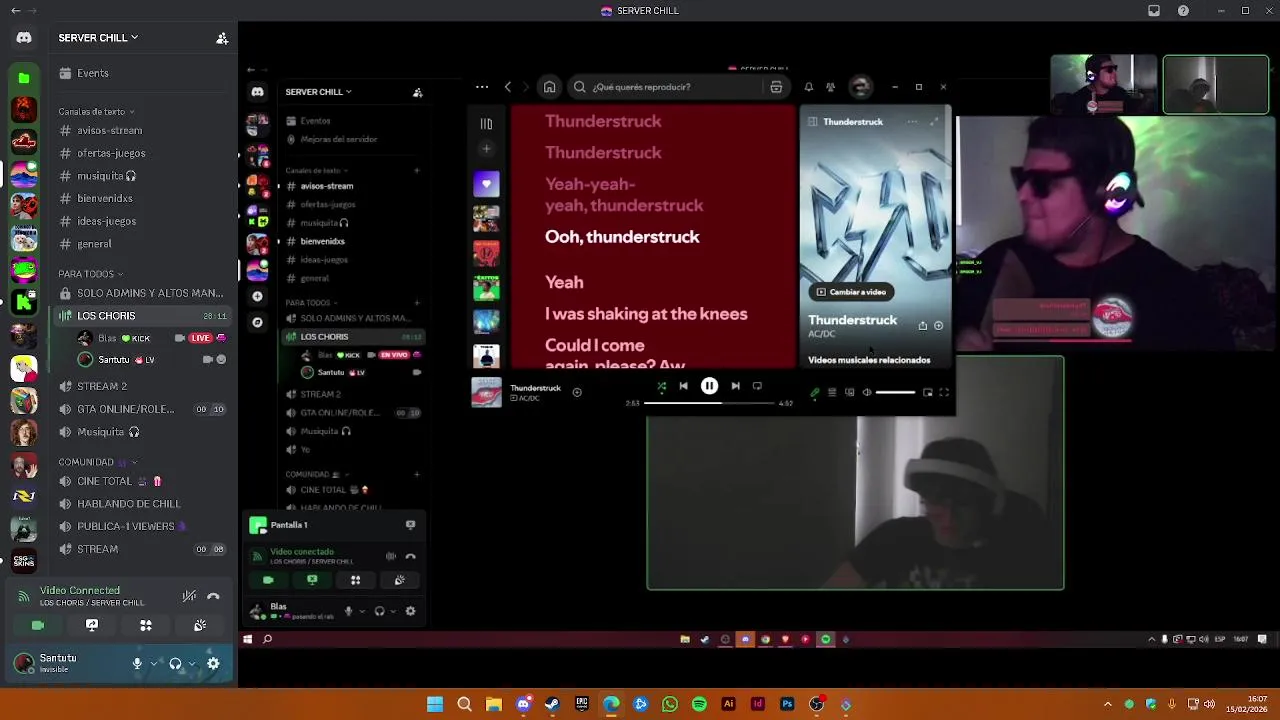Image resolution: width=1280 pixels, height=720 pixels.
Task: Open microphone input options arrow
Action: point(153,663)
